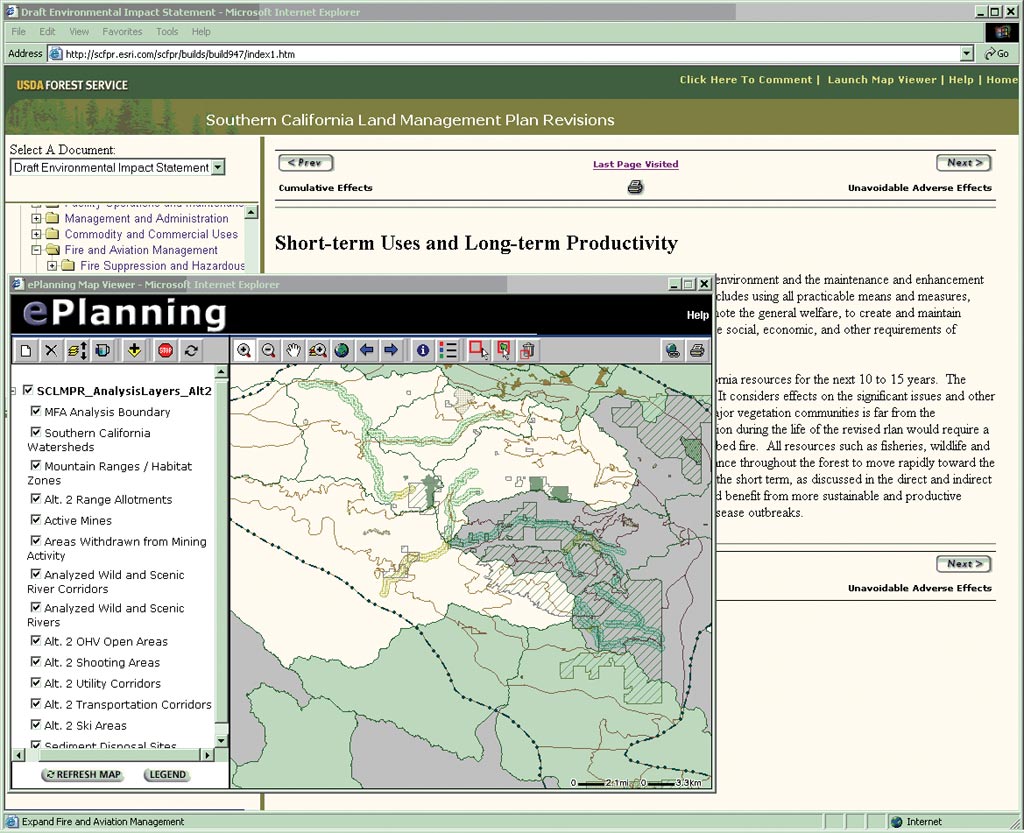Viewport: 1024px width, 833px height.
Task: Click the layer properties cup-shaped icon
Action: 103,351
